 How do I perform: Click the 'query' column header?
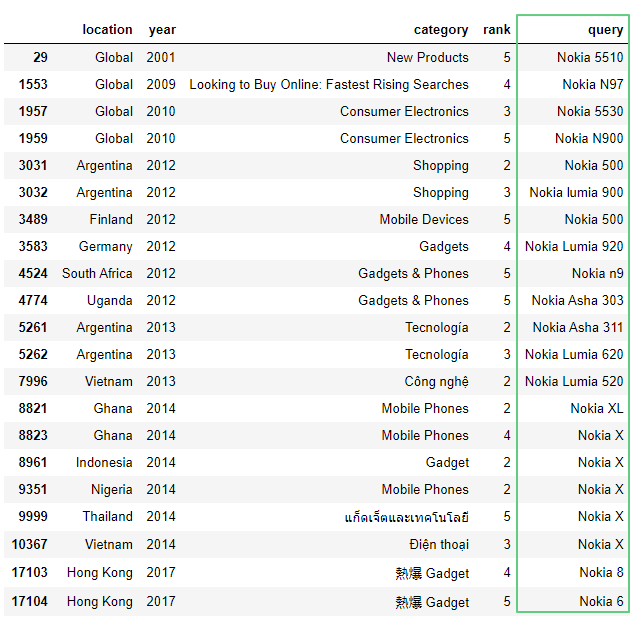click(605, 29)
